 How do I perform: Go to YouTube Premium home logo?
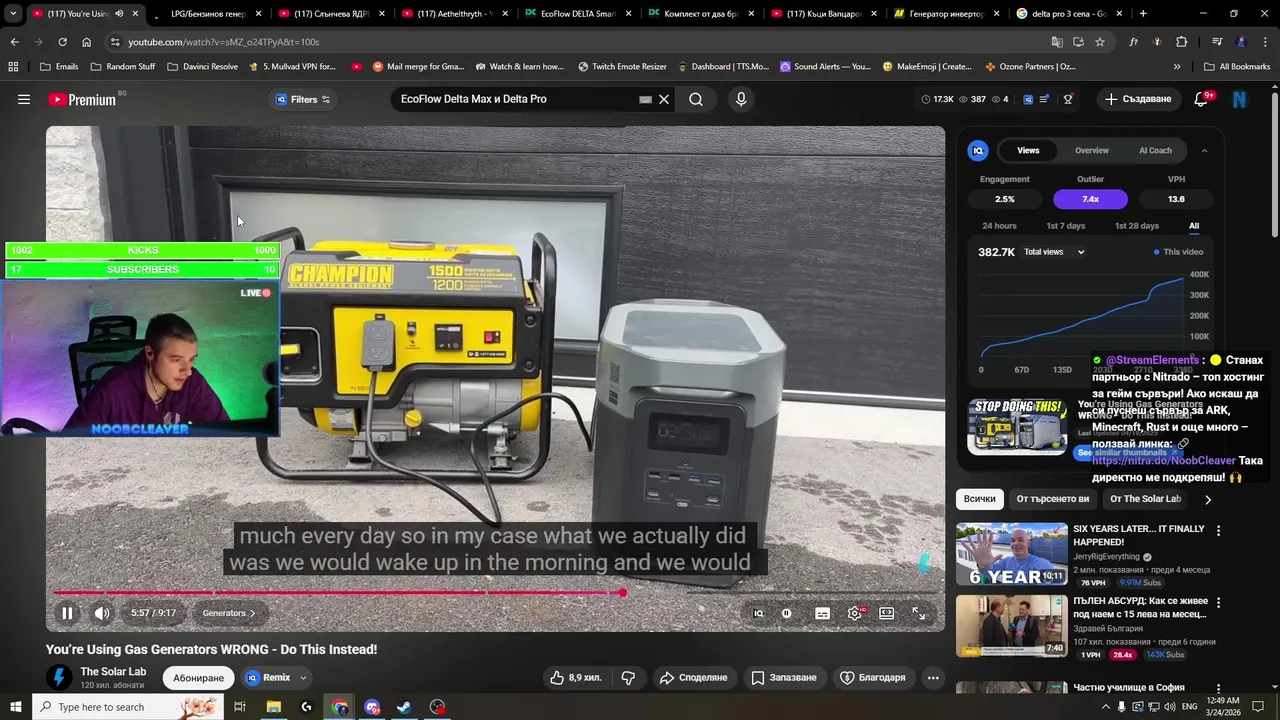point(82,99)
